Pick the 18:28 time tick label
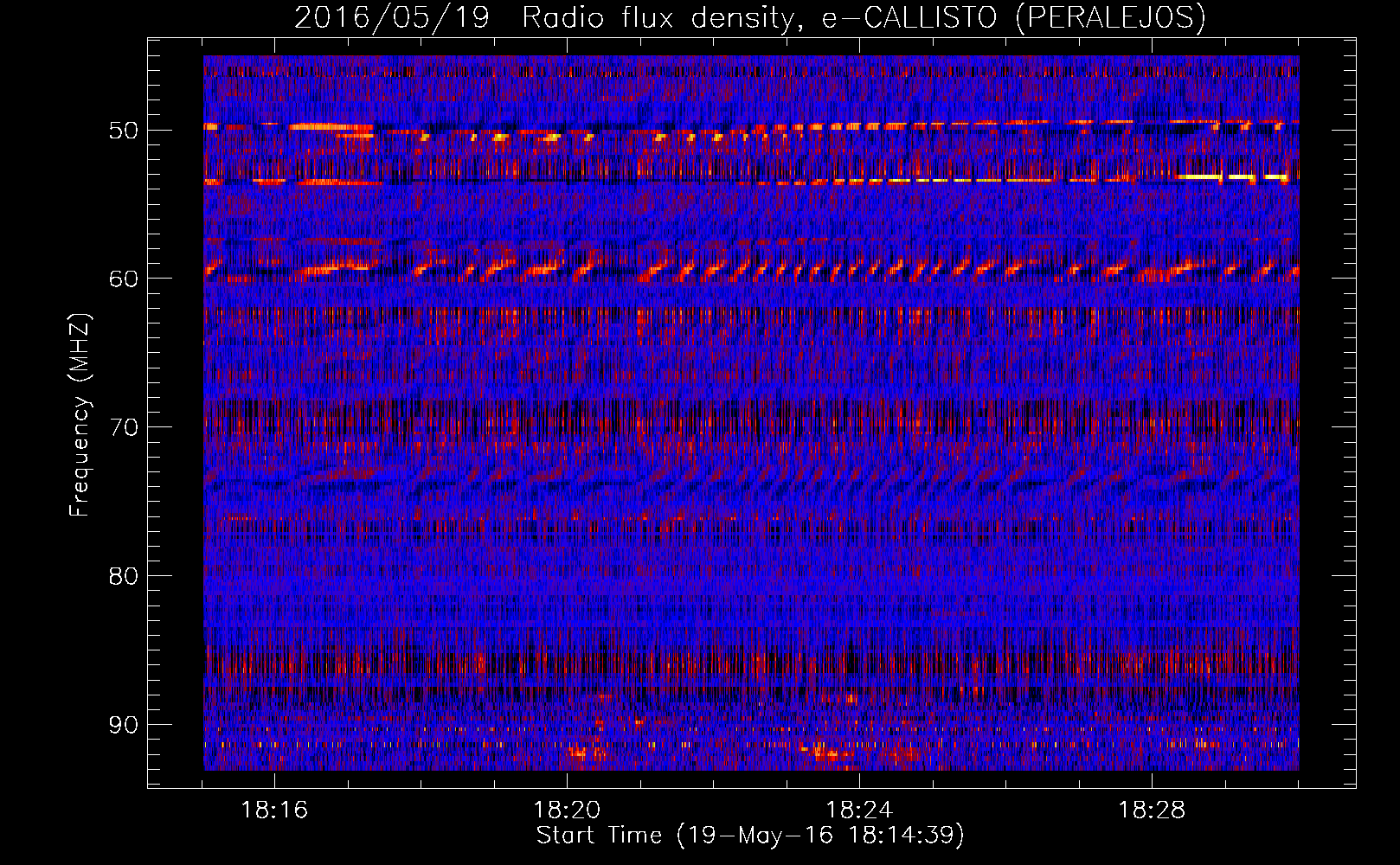This screenshot has width=1400, height=865. point(1152,811)
